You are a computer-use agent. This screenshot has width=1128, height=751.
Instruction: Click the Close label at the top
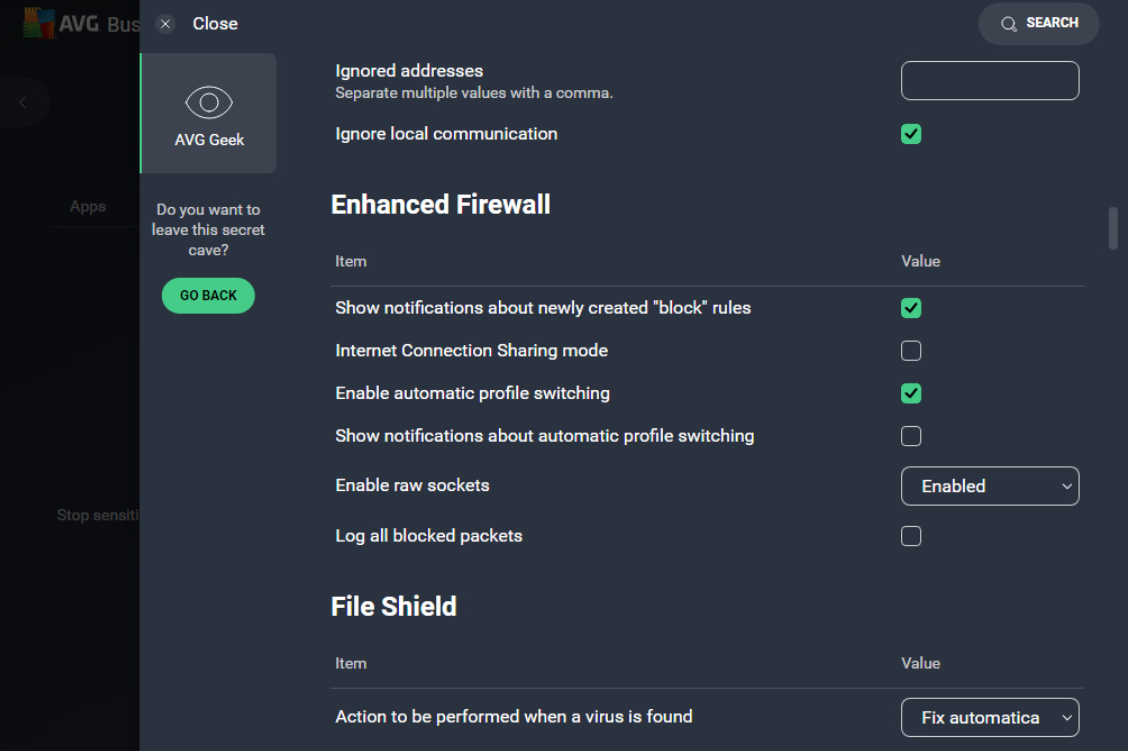215,23
